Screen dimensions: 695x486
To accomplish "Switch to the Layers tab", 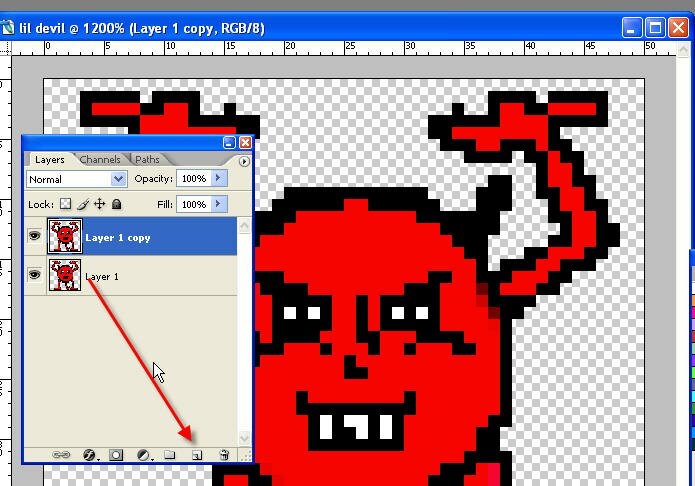I will (x=49, y=160).
